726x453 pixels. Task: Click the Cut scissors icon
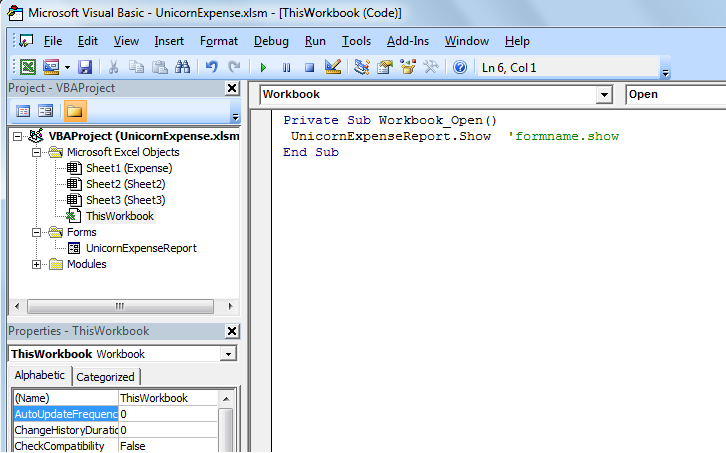point(113,68)
